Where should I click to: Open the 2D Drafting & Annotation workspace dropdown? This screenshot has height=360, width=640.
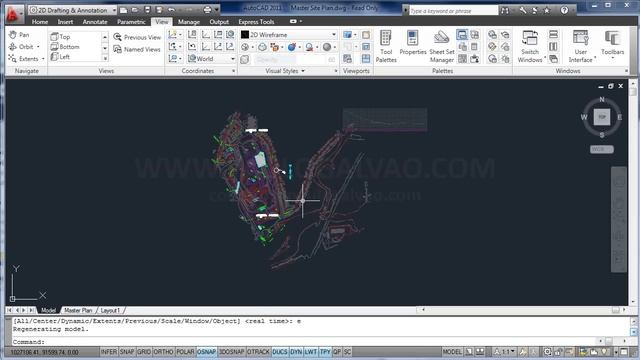[73, 10]
